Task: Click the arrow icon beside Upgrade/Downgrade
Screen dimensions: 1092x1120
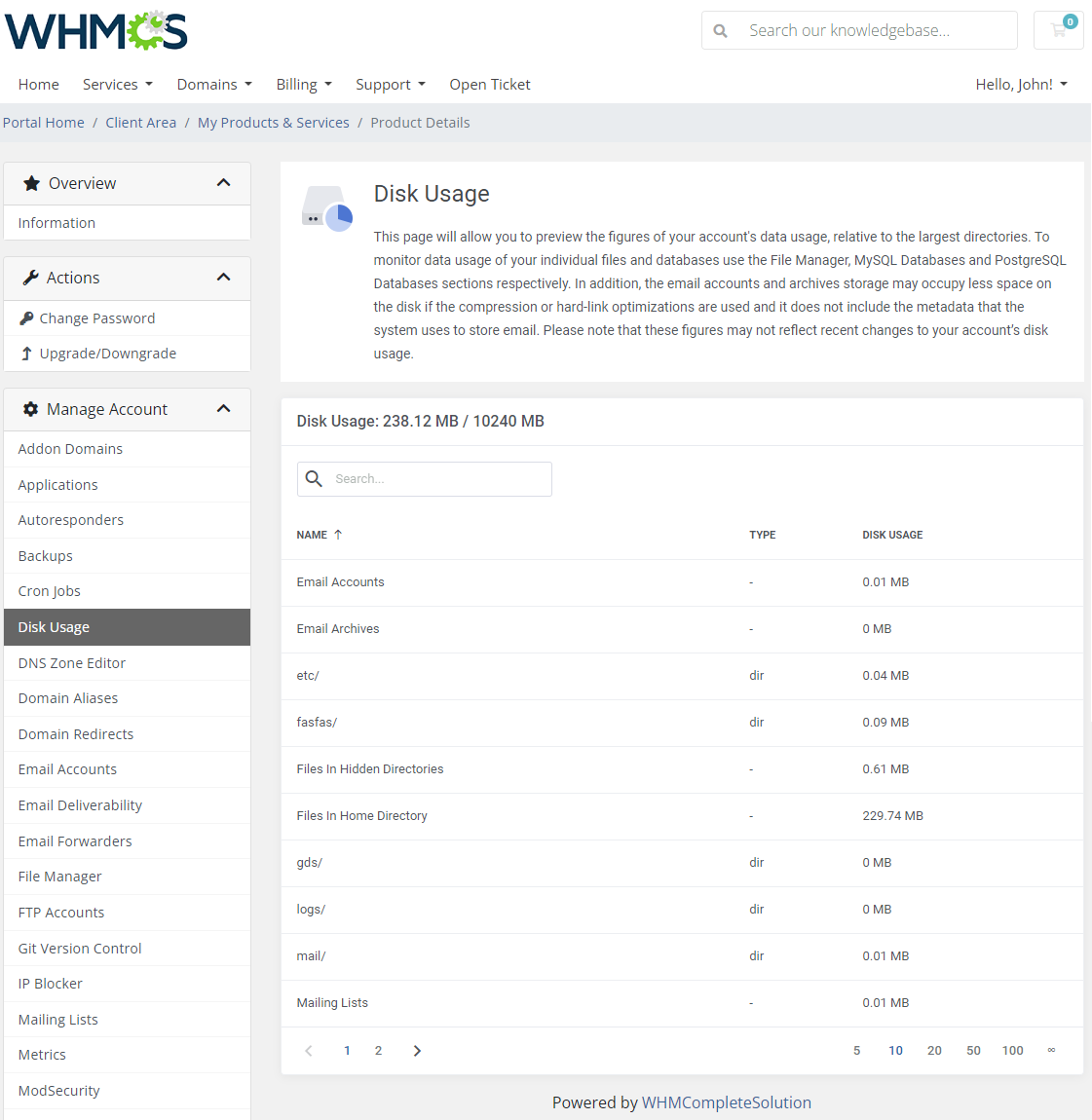Action: pyautogui.click(x=26, y=354)
